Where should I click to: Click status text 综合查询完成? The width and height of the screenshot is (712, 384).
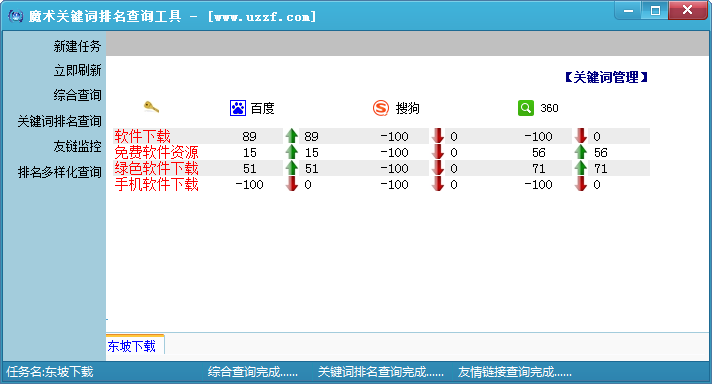point(252,372)
